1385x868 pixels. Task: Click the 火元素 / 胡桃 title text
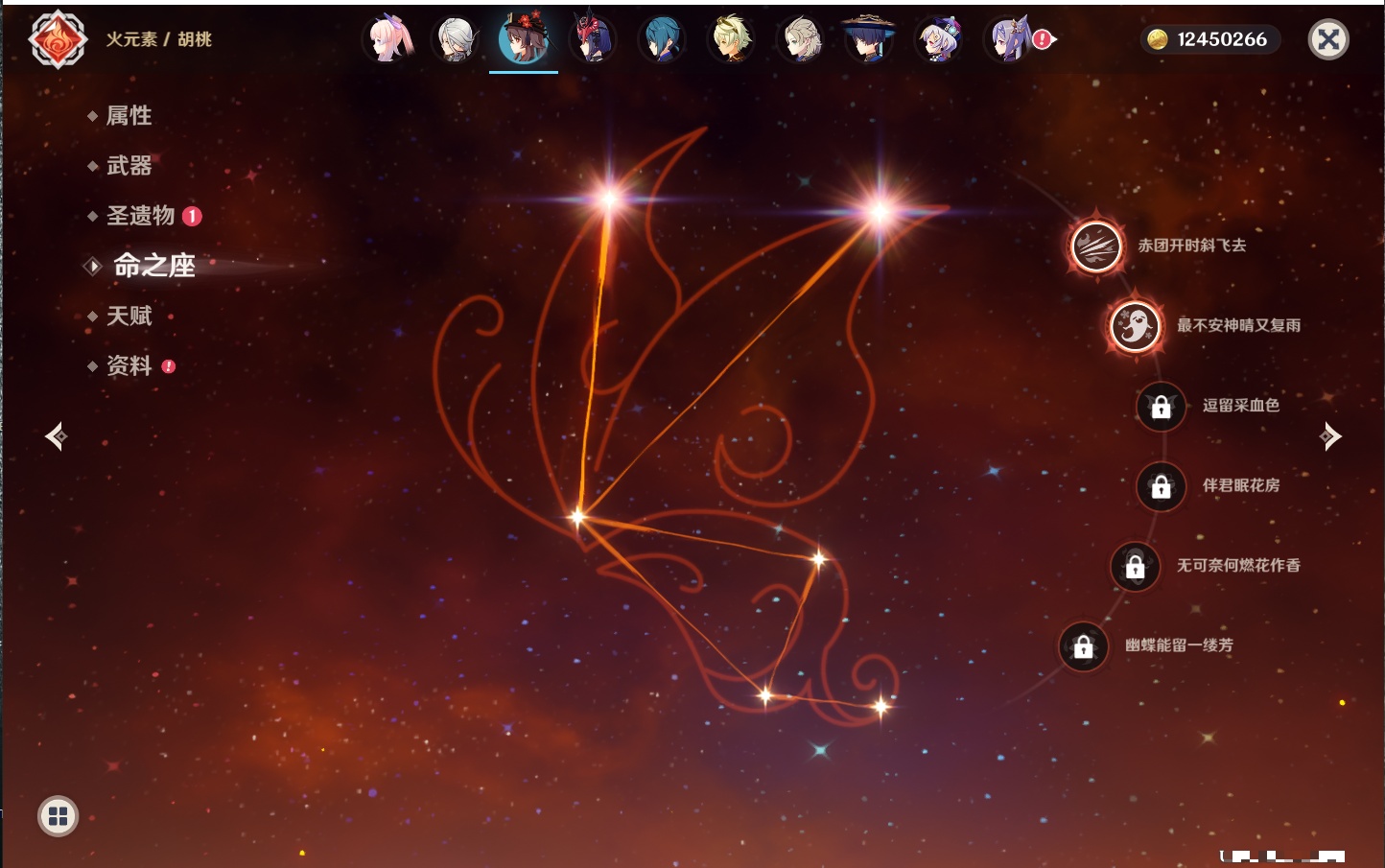pyautogui.click(x=158, y=39)
